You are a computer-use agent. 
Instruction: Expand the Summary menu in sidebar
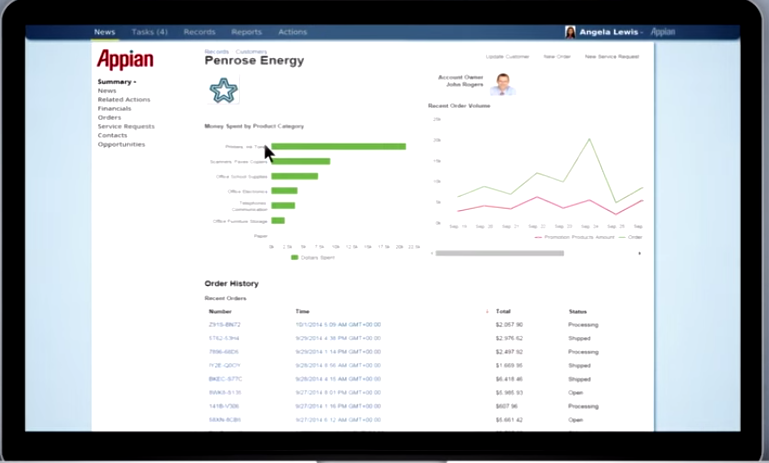click(117, 82)
